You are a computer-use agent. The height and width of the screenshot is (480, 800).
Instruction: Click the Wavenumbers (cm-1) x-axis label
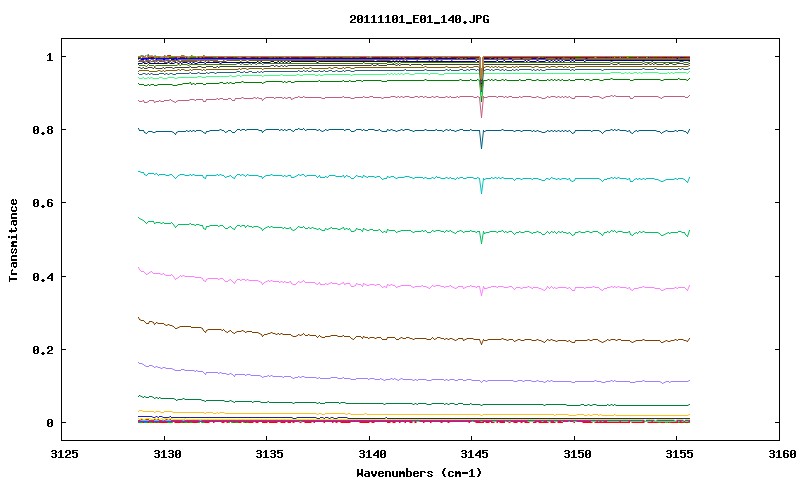coord(419,473)
